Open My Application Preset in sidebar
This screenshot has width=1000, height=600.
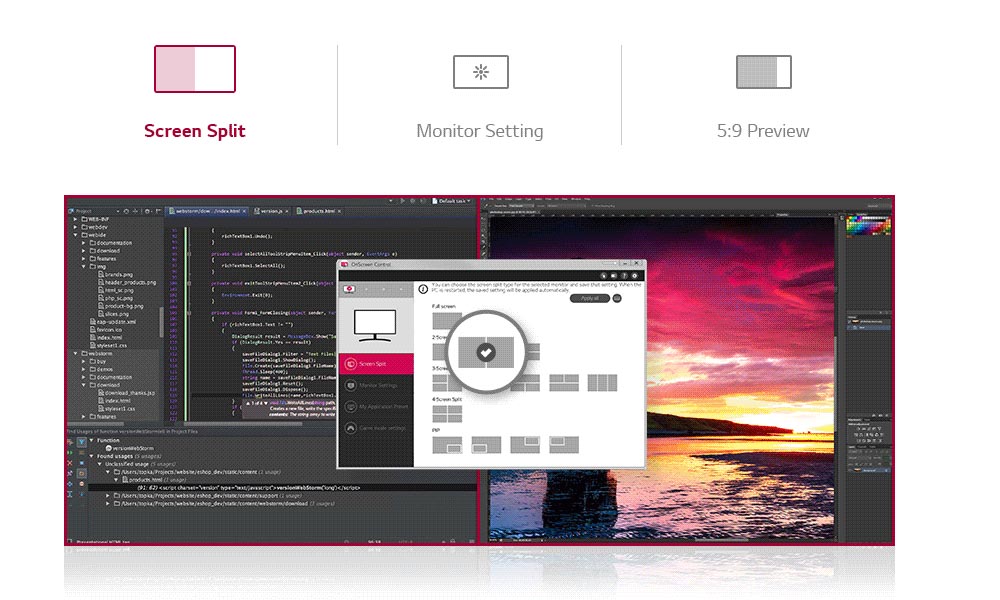coord(376,406)
